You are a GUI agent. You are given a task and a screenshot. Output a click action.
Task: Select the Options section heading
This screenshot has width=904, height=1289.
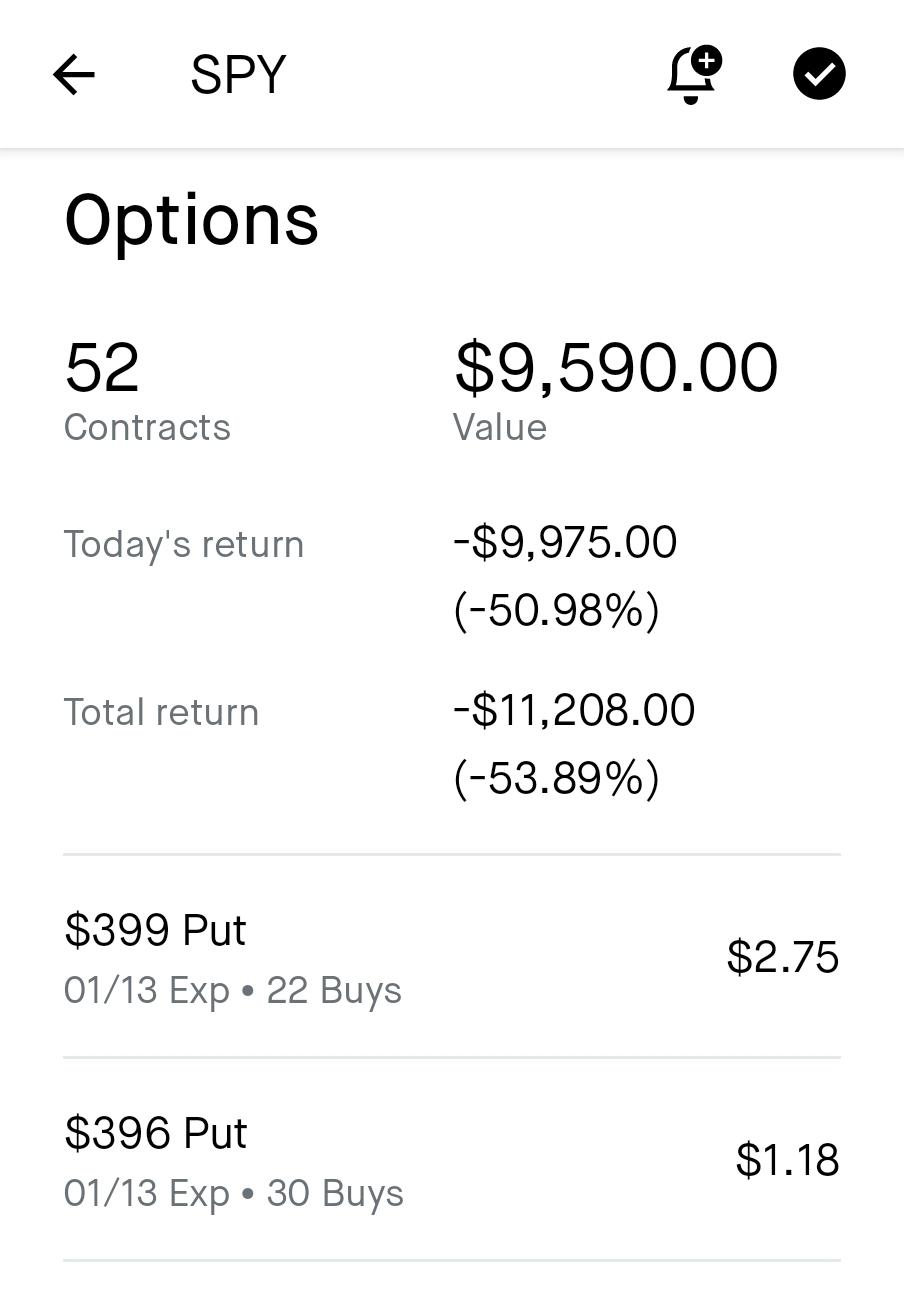point(191,220)
